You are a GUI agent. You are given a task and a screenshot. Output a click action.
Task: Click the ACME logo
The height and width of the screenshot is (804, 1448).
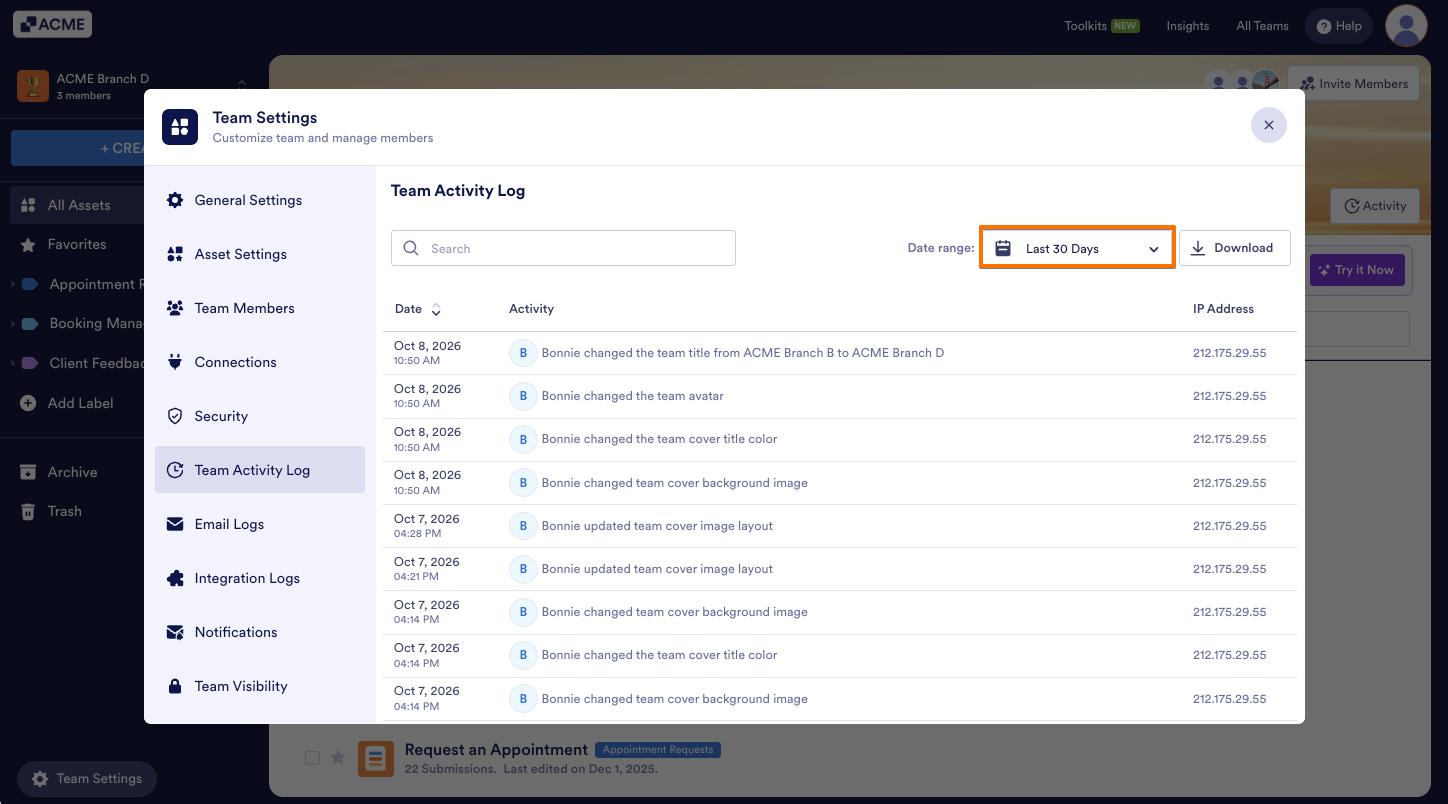click(x=52, y=24)
